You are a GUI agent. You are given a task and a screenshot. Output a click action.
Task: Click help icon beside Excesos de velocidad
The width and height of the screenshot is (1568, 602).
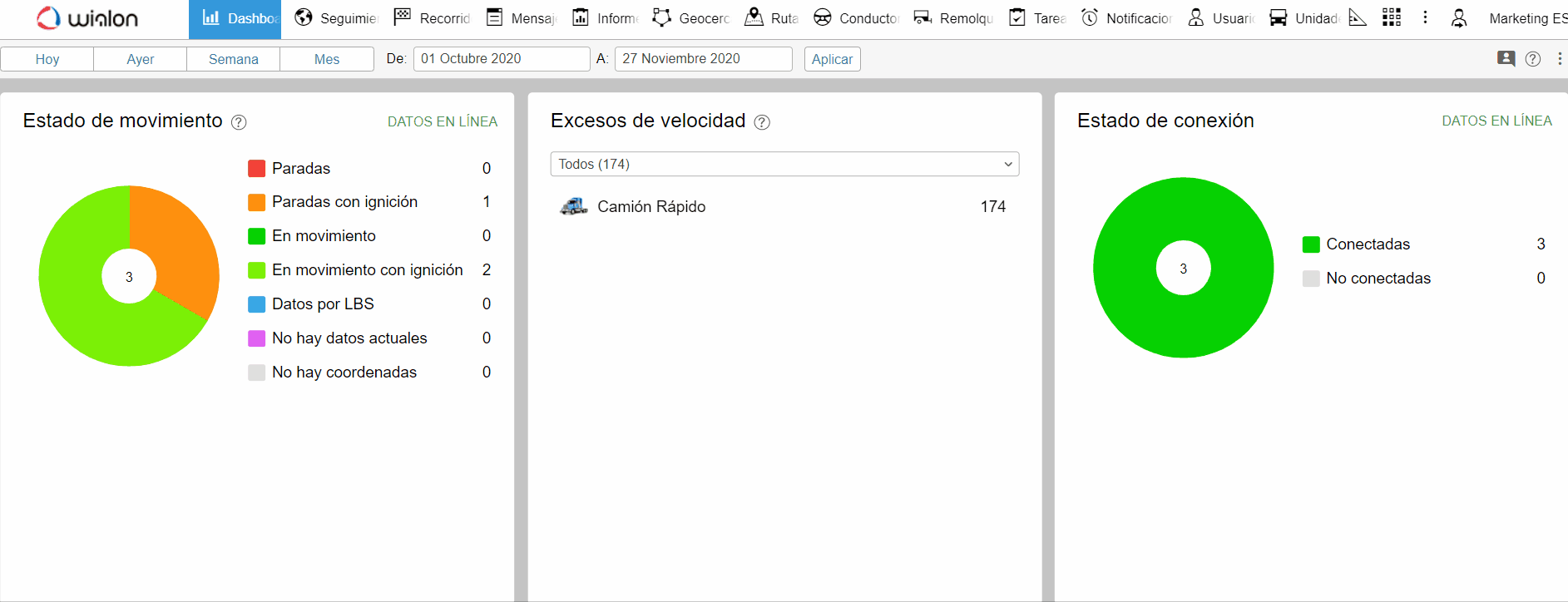tap(762, 122)
